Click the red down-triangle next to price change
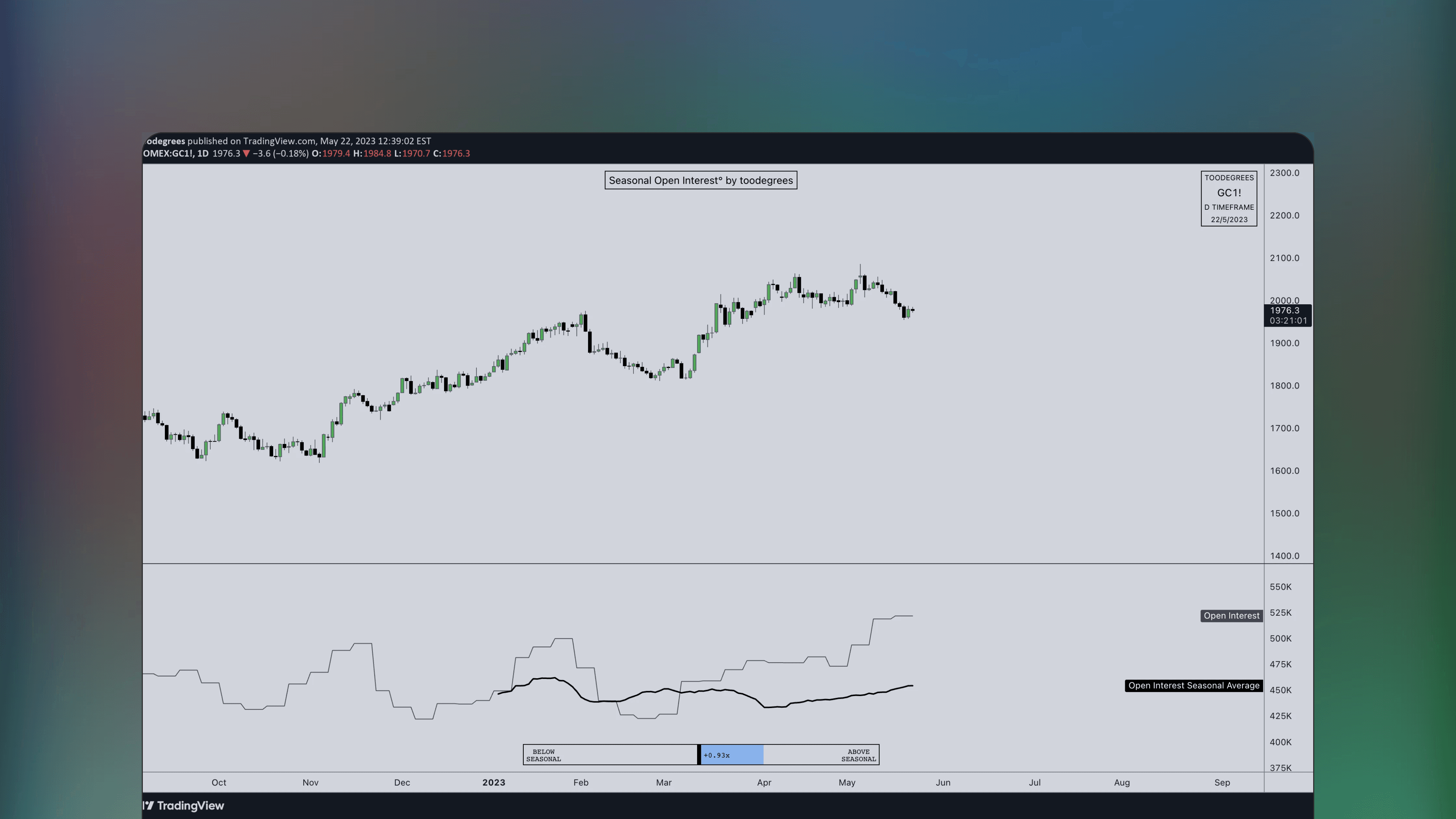The image size is (1456, 819). [247, 153]
